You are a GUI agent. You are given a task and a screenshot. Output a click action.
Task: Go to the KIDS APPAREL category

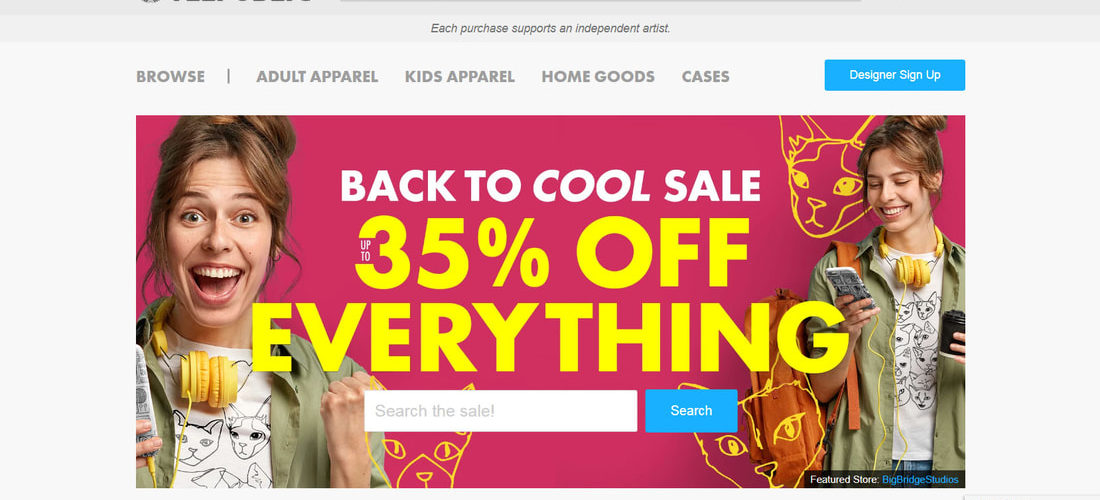coord(460,76)
